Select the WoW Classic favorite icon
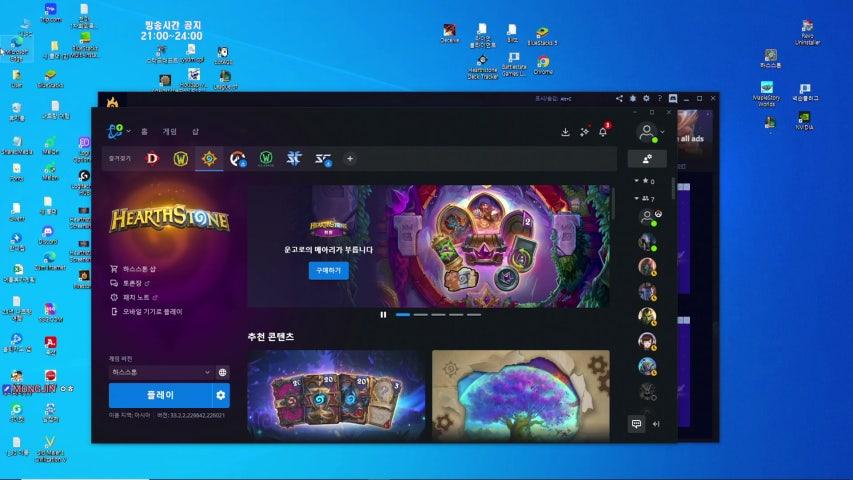853x480 pixels. tap(266, 159)
